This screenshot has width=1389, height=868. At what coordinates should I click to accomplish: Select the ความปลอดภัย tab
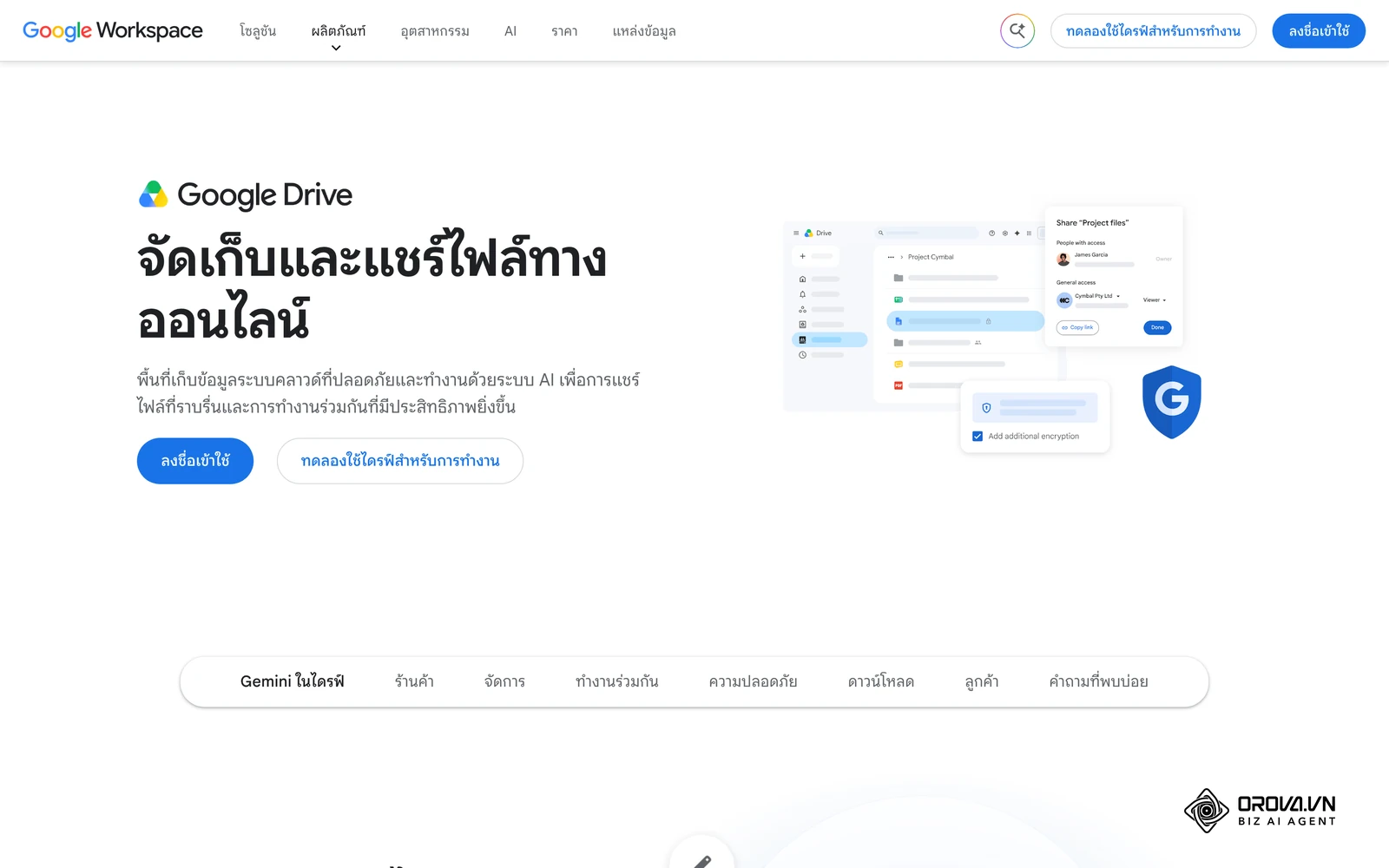753,681
